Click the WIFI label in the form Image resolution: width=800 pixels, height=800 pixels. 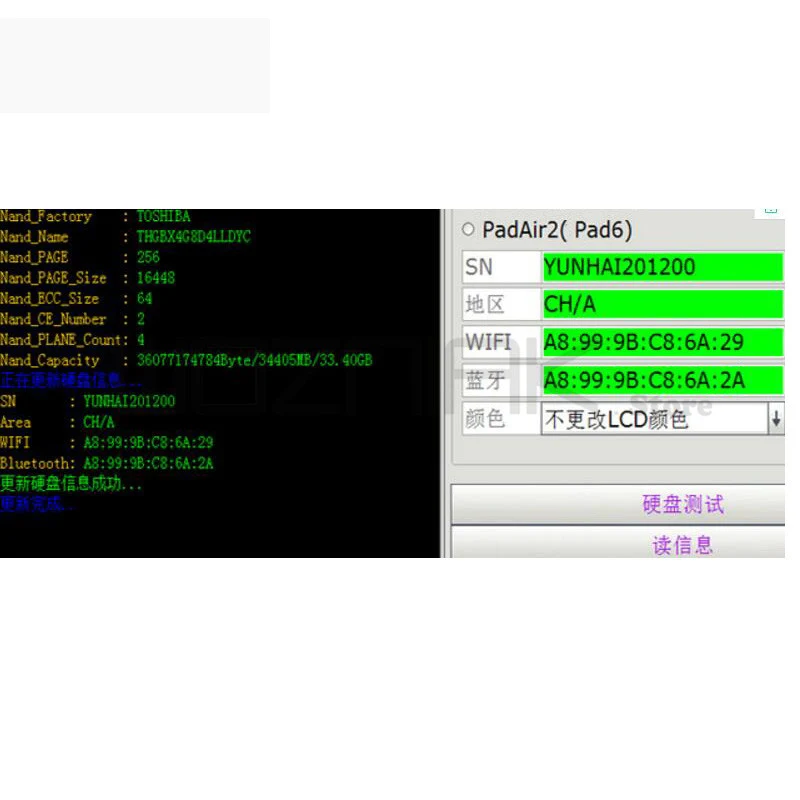(x=488, y=342)
